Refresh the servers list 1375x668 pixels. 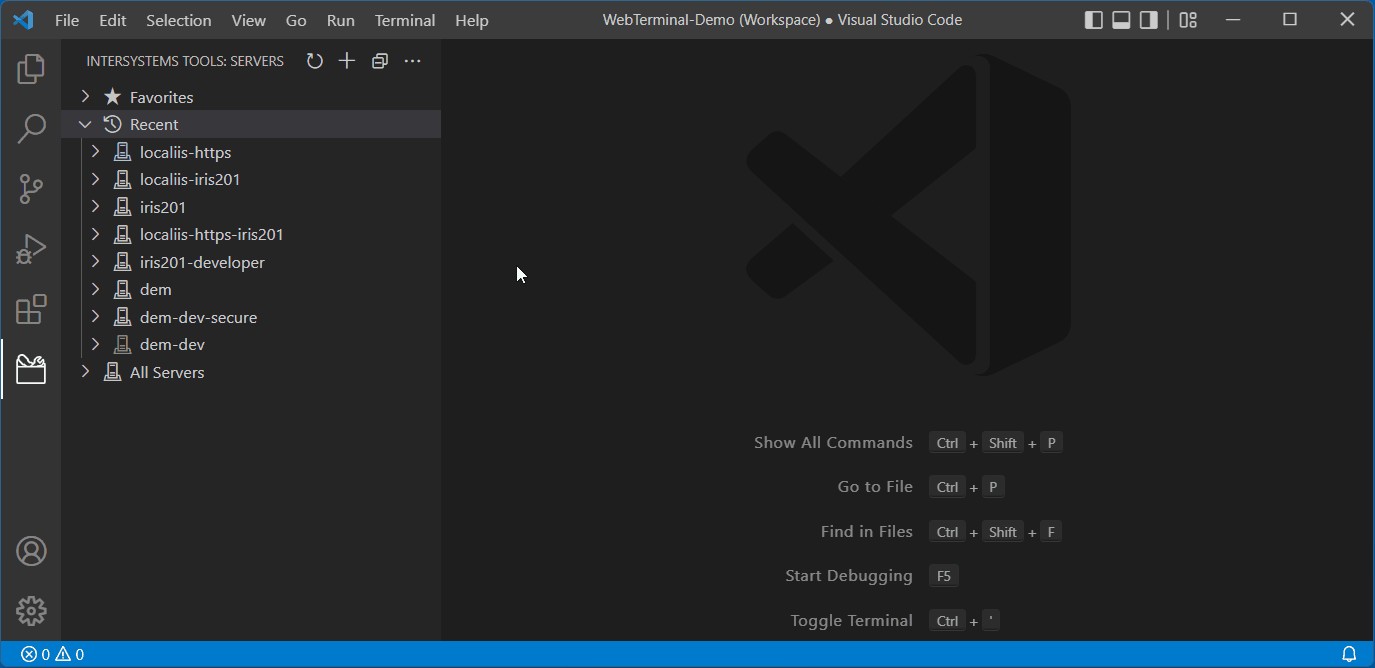point(314,61)
